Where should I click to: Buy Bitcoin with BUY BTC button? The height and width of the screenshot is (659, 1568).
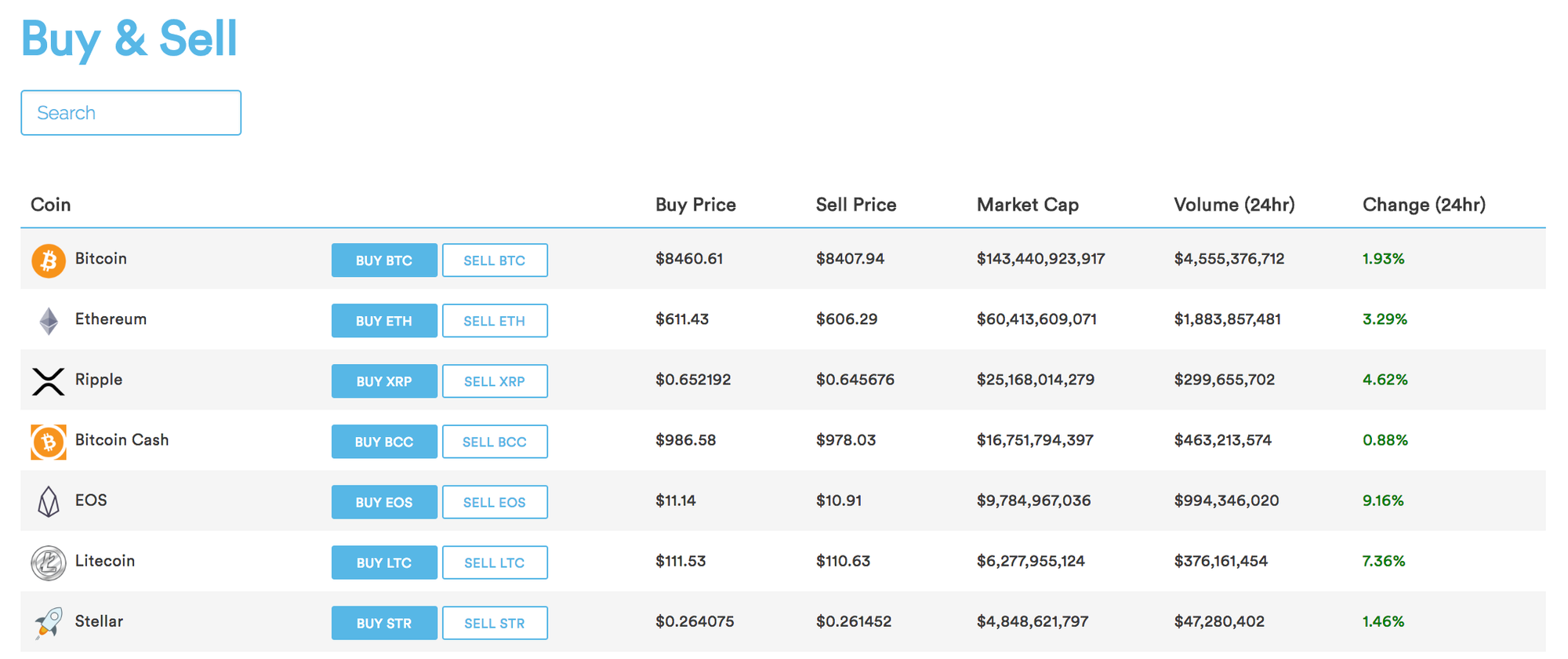[384, 260]
